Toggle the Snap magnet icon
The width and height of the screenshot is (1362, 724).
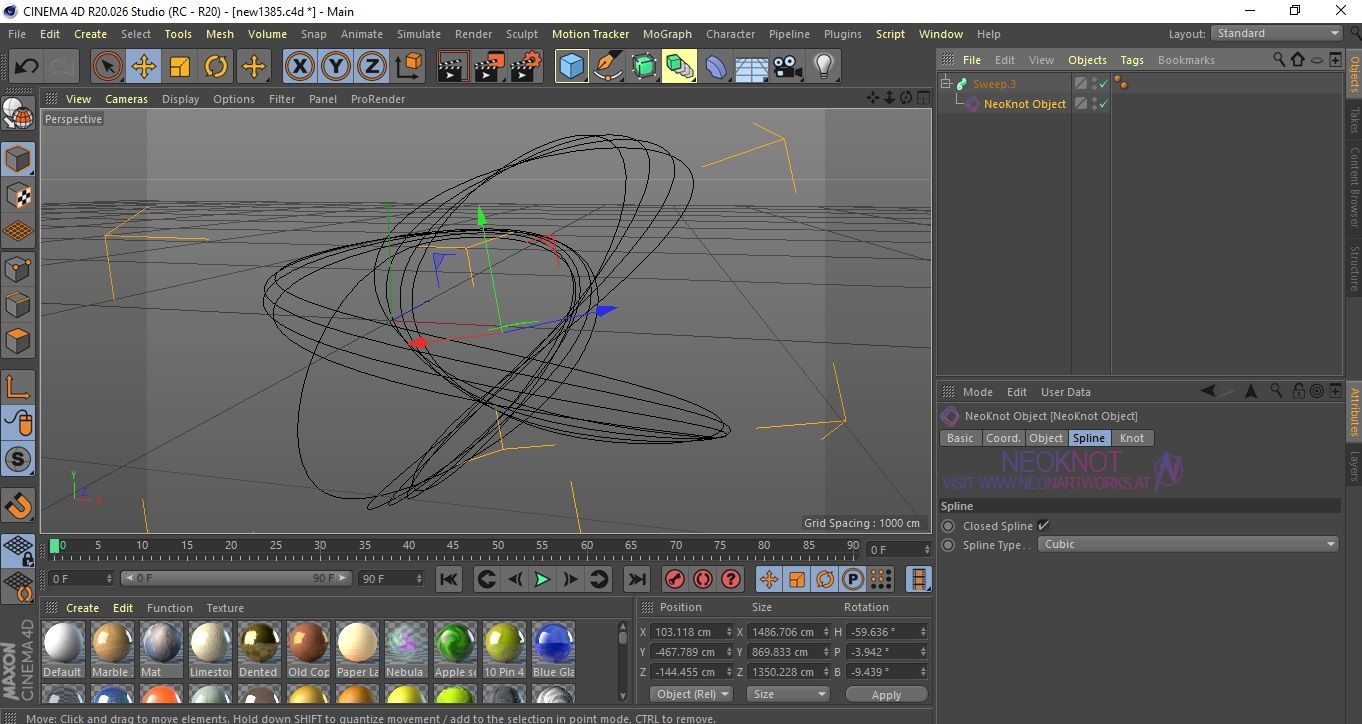[18, 505]
